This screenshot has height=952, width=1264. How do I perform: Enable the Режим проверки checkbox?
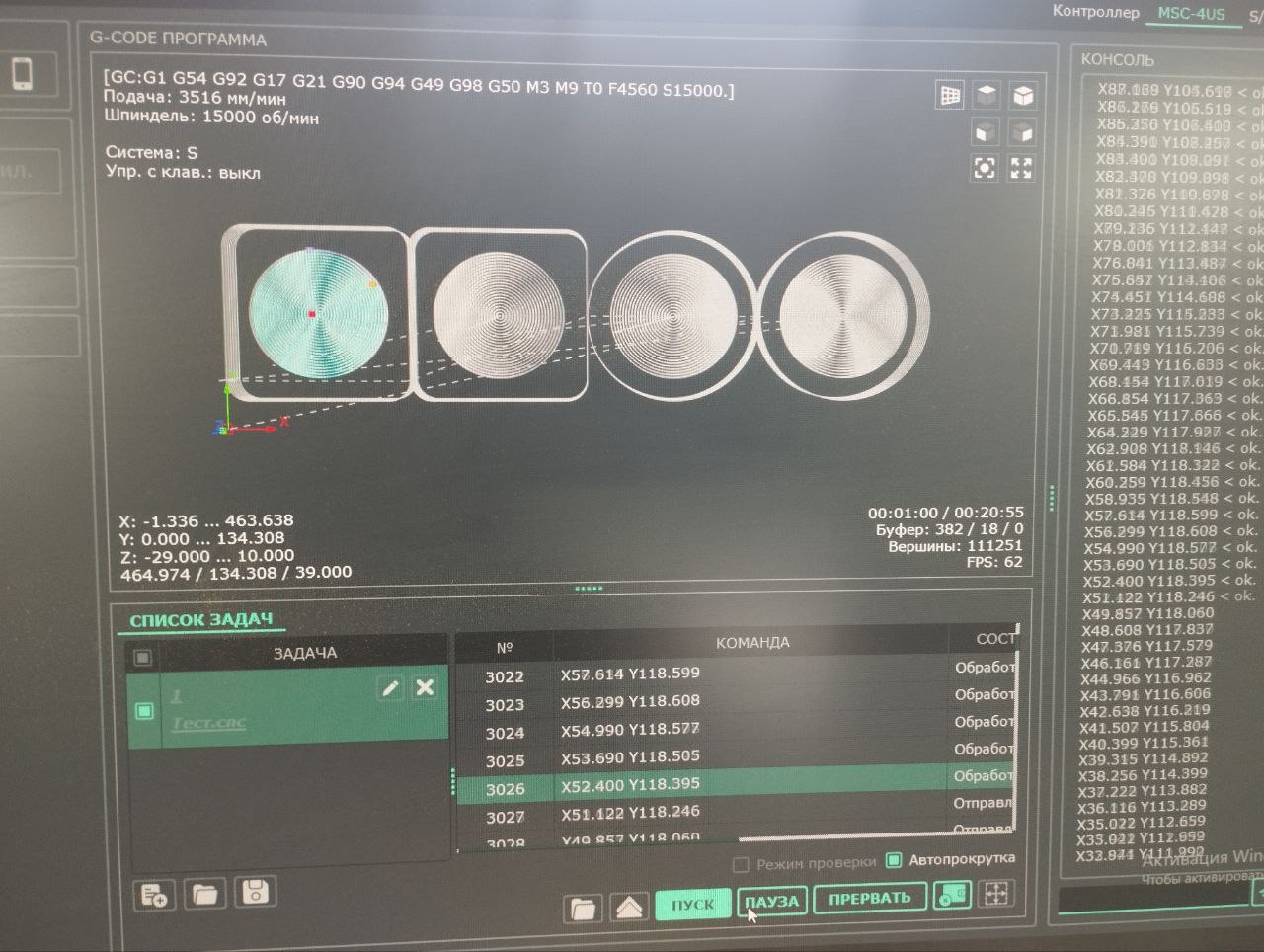point(741,865)
